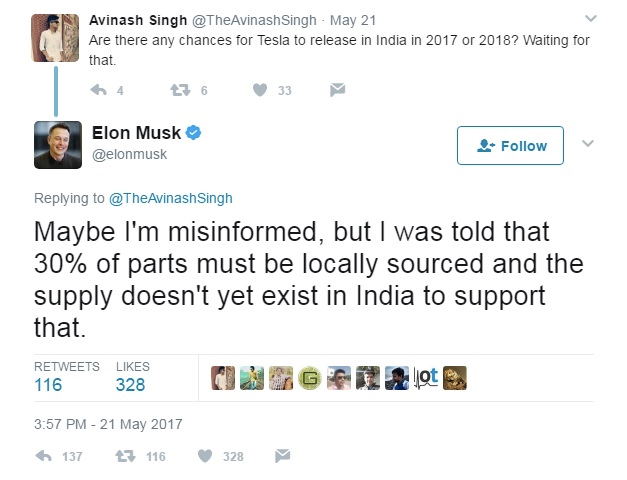Click Elon Musk's verified badge
Viewport: 627px width, 480px height.
tap(194, 132)
